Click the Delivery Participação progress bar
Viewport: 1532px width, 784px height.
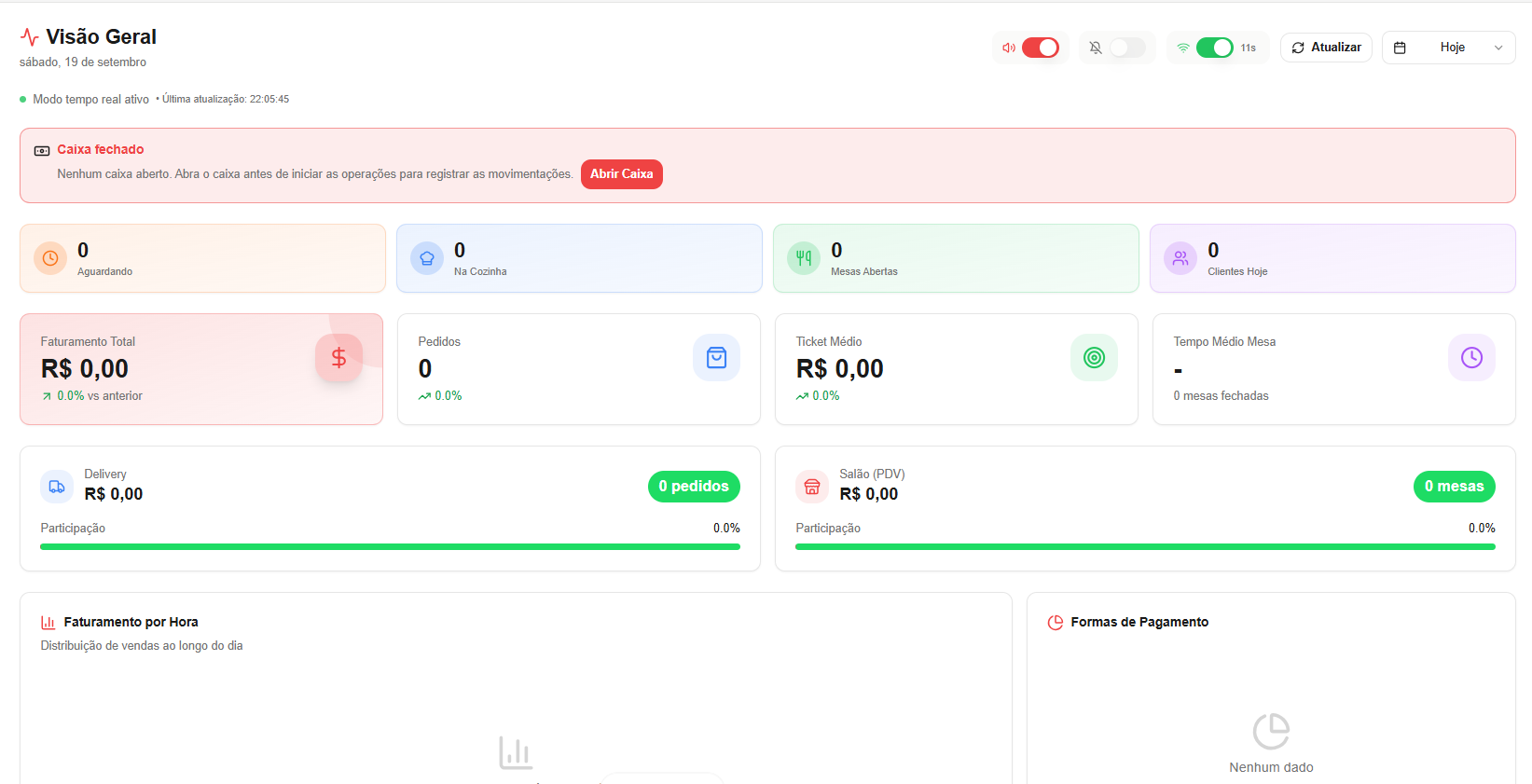(x=390, y=547)
